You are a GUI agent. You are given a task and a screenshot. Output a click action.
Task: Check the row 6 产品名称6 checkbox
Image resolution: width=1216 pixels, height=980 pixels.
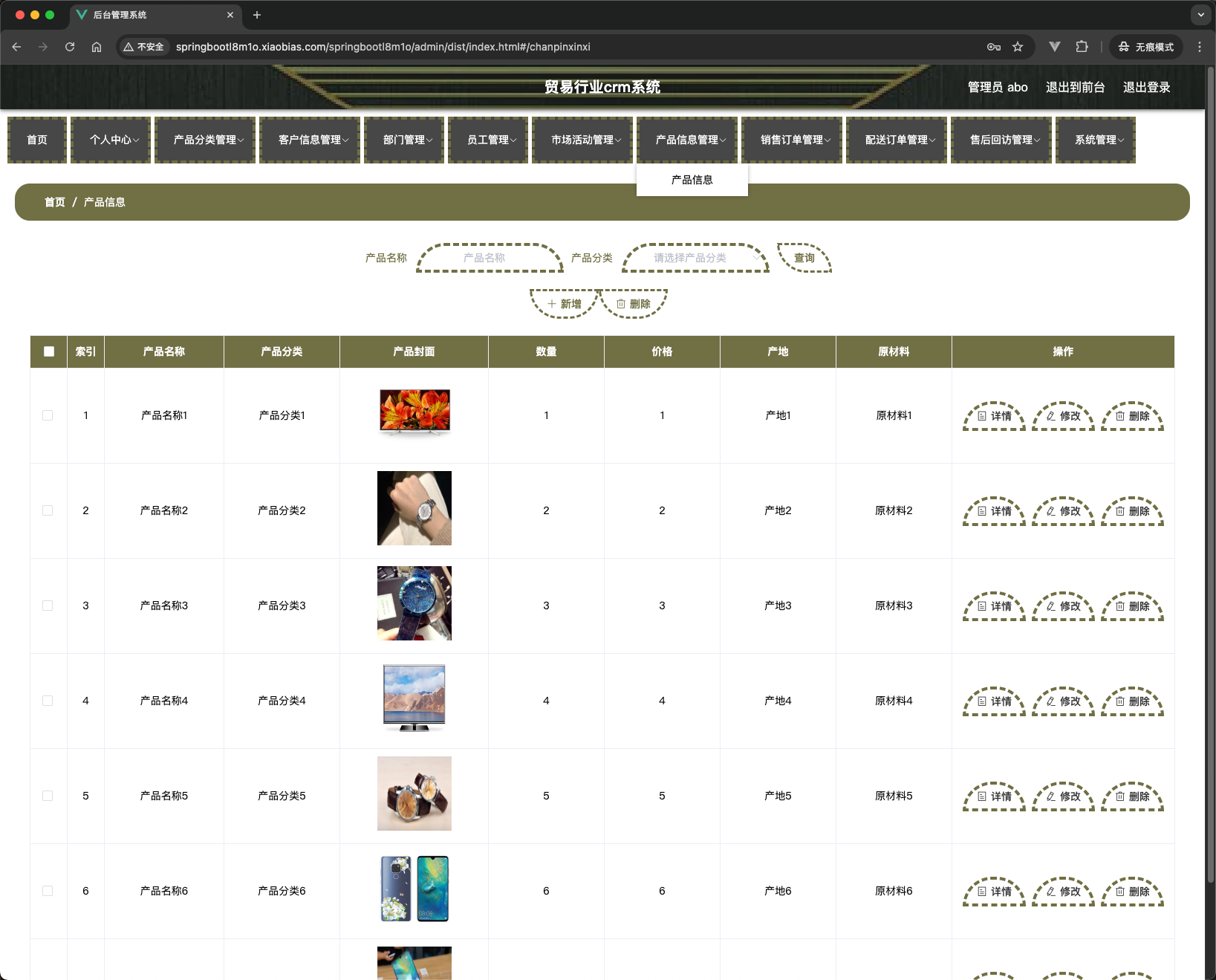48,891
